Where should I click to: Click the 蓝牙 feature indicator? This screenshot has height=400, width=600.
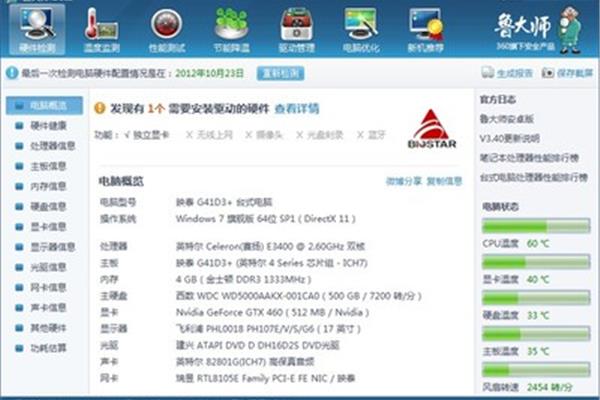tap(371, 135)
